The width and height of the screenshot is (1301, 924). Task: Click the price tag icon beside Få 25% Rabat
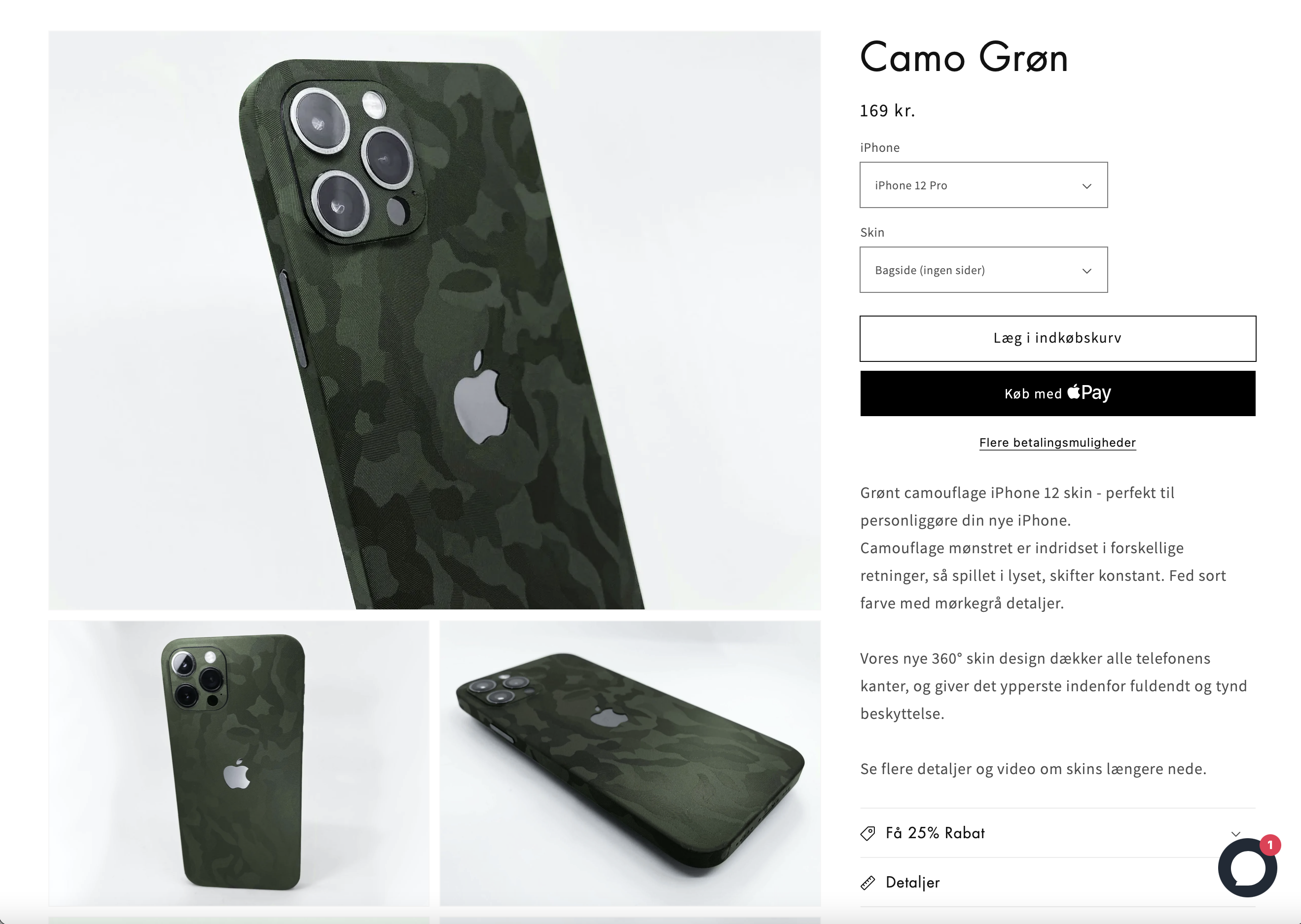pyautogui.click(x=868, y=834)
